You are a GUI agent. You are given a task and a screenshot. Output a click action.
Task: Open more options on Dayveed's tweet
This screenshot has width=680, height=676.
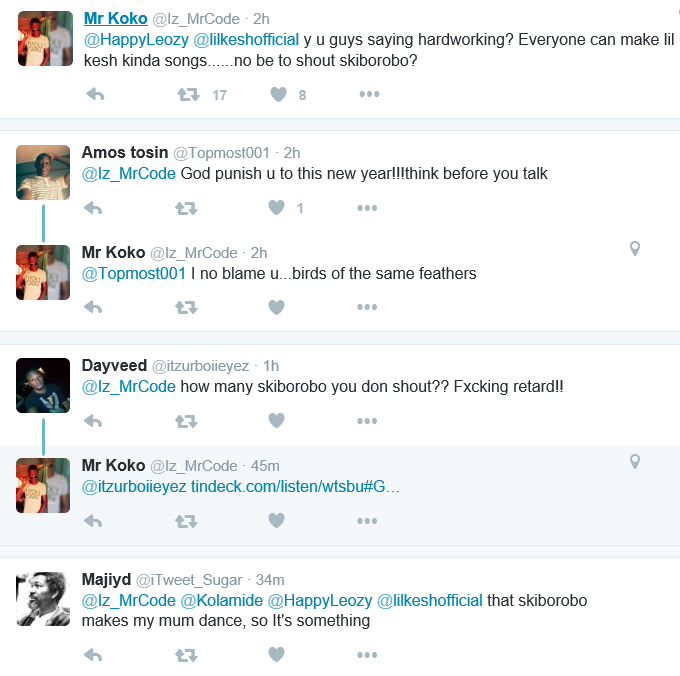367,421
